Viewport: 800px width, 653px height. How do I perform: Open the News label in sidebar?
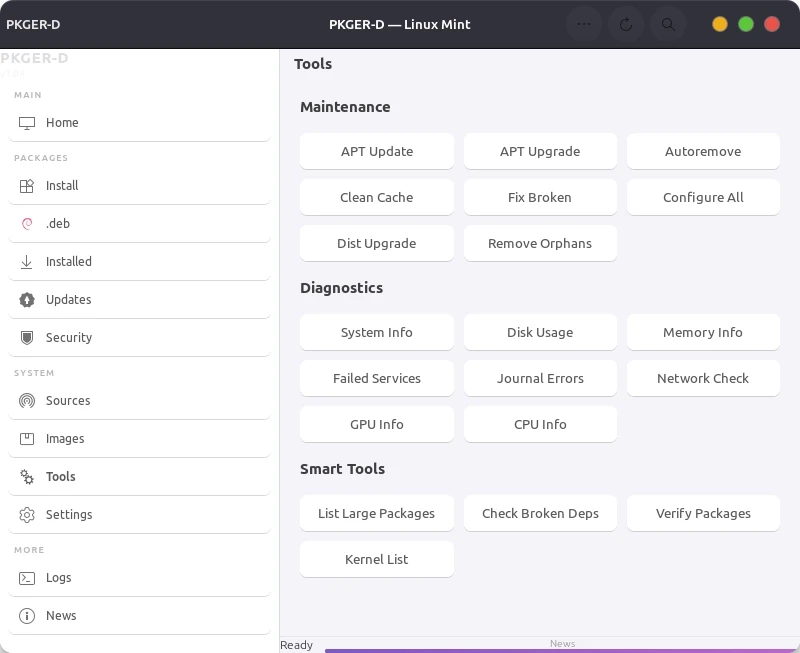coord(61,616)
